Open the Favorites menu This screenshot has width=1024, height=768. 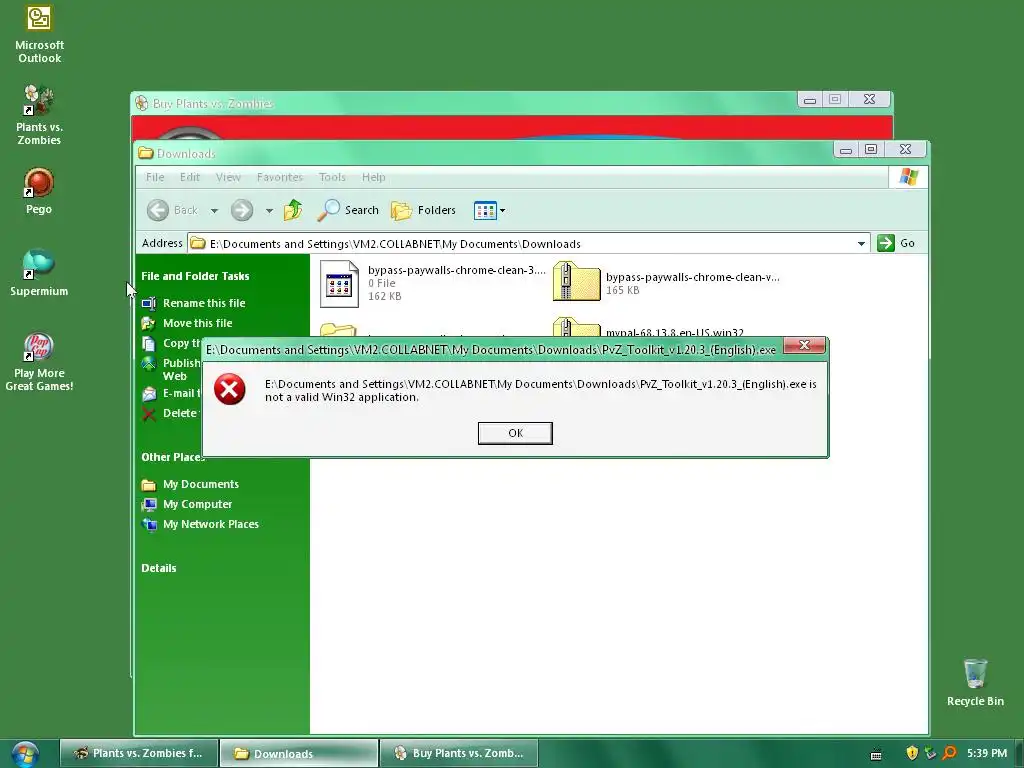tap(280, 177)
